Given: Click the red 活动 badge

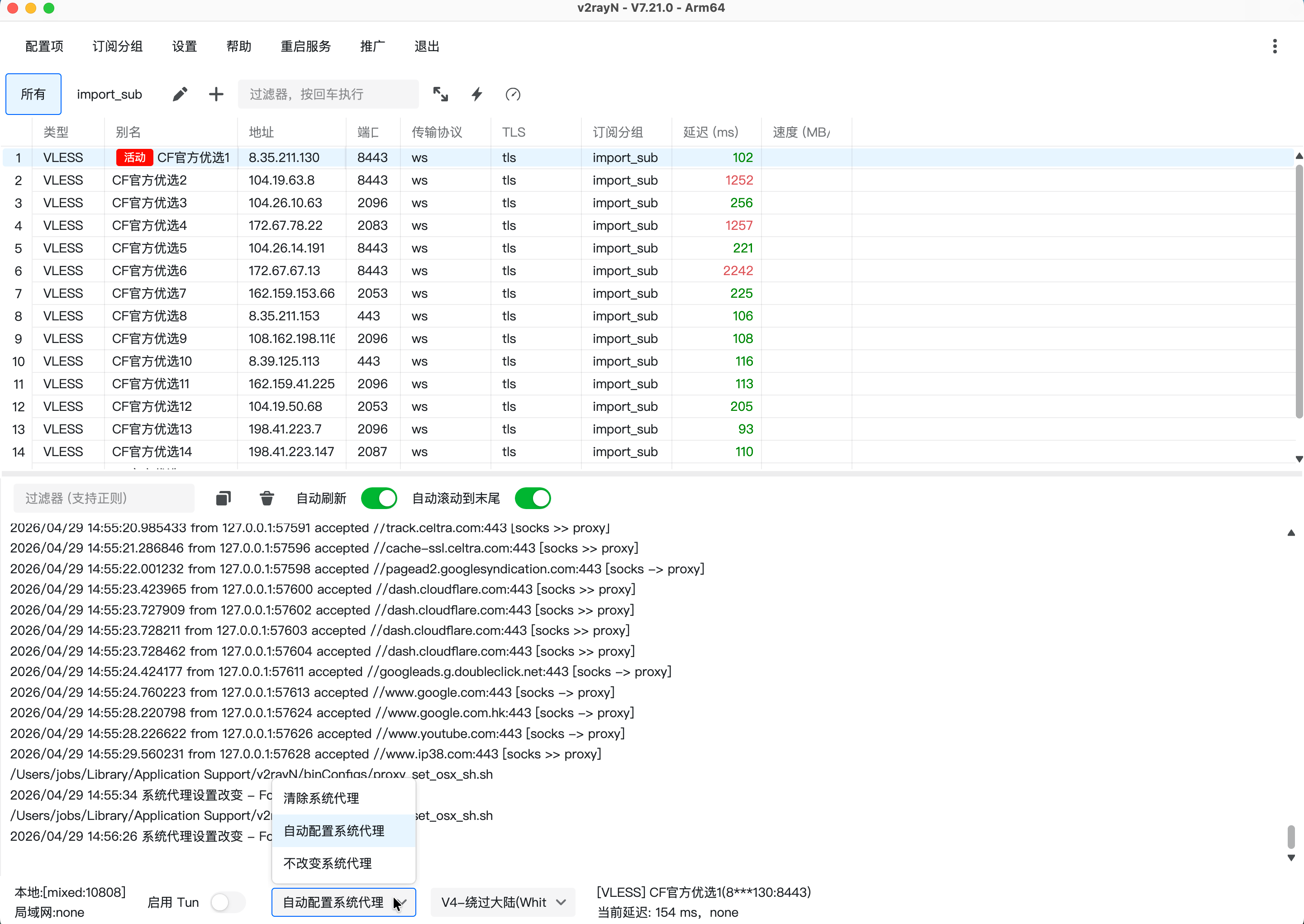Looking at the screenshot, I should coord(135,157).
